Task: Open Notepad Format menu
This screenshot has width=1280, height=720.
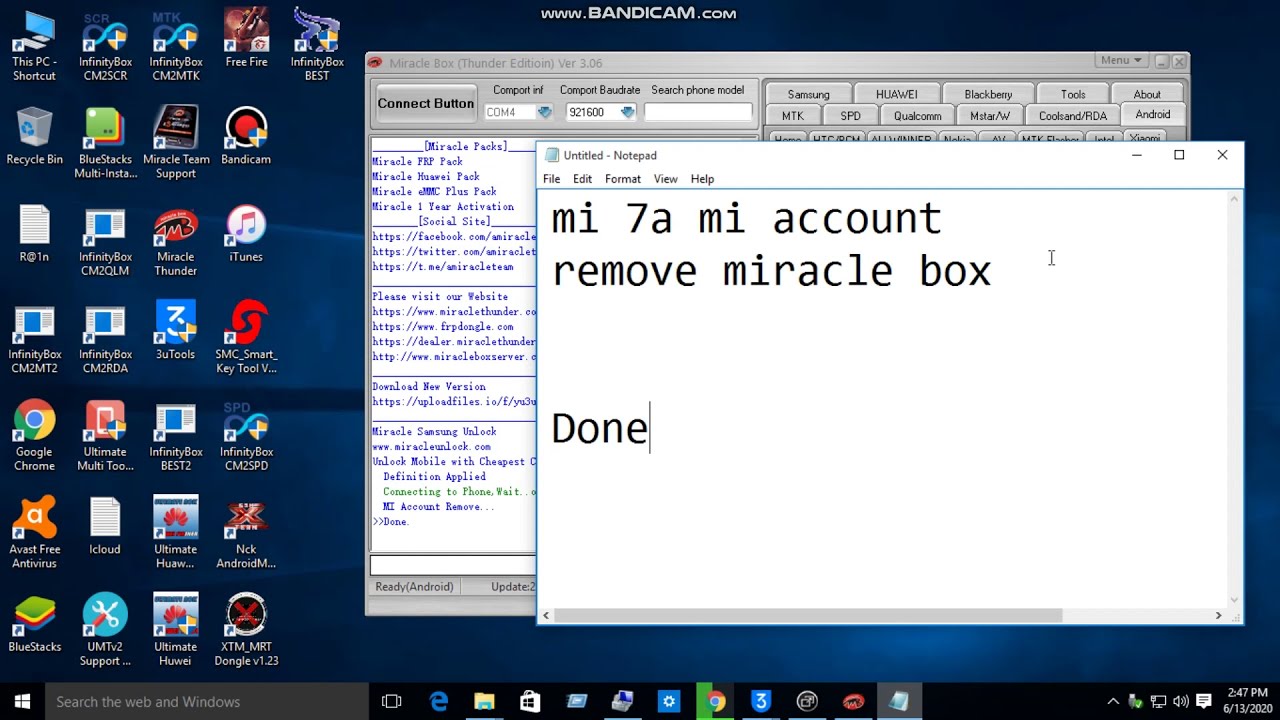Action: (x=622, y=179)
